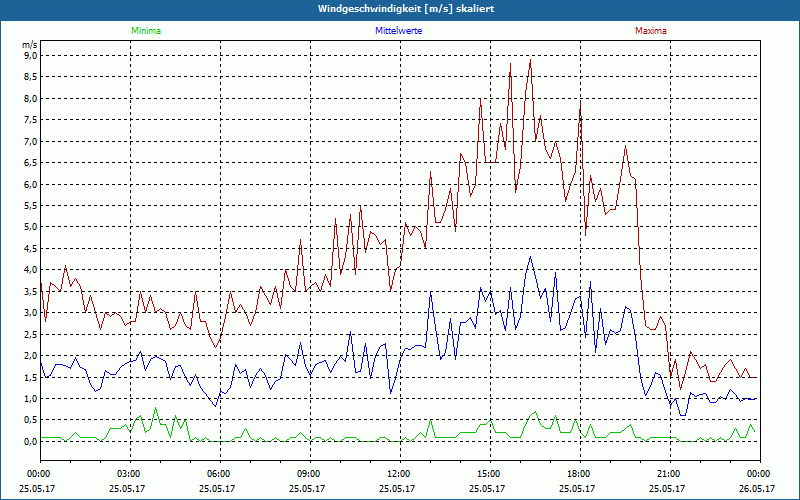Screen dimensions: 800x500
Task: Click the 21:00 time axis label
Action: (667, 473)
